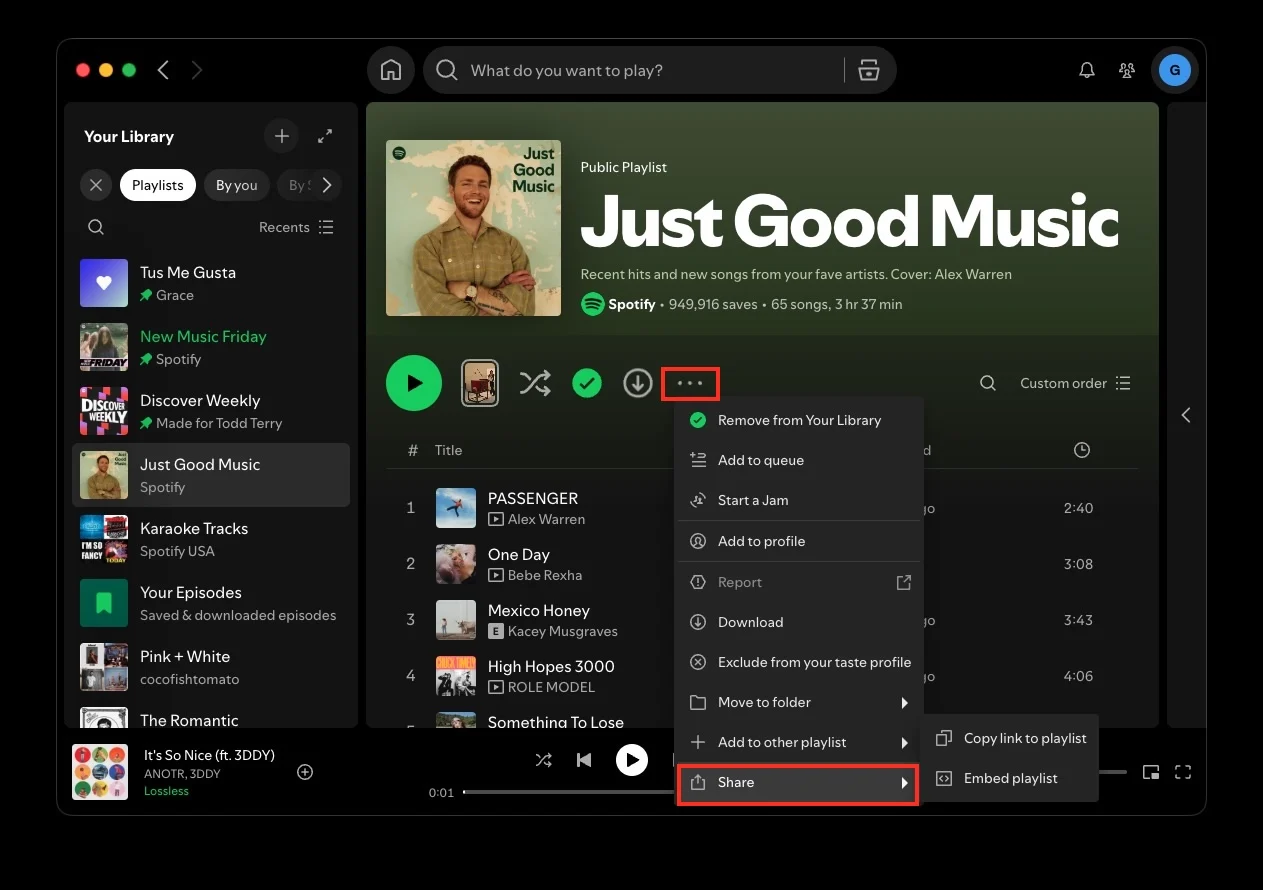
Task: Expand the right sidebar panel arrow
Action: pos(1186,415)
